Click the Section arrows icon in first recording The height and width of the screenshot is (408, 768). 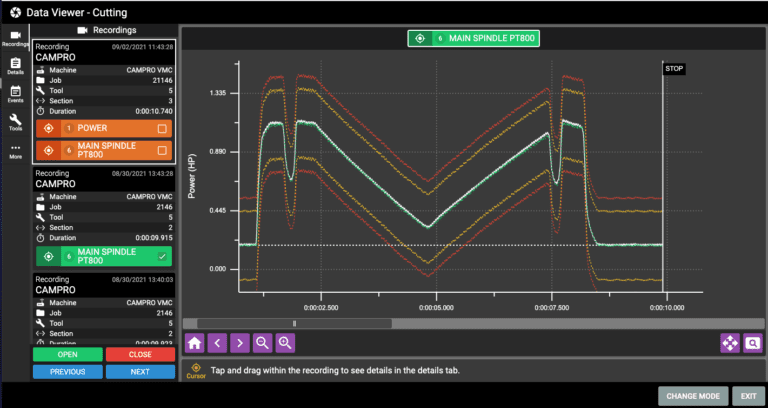coord(41,101)
